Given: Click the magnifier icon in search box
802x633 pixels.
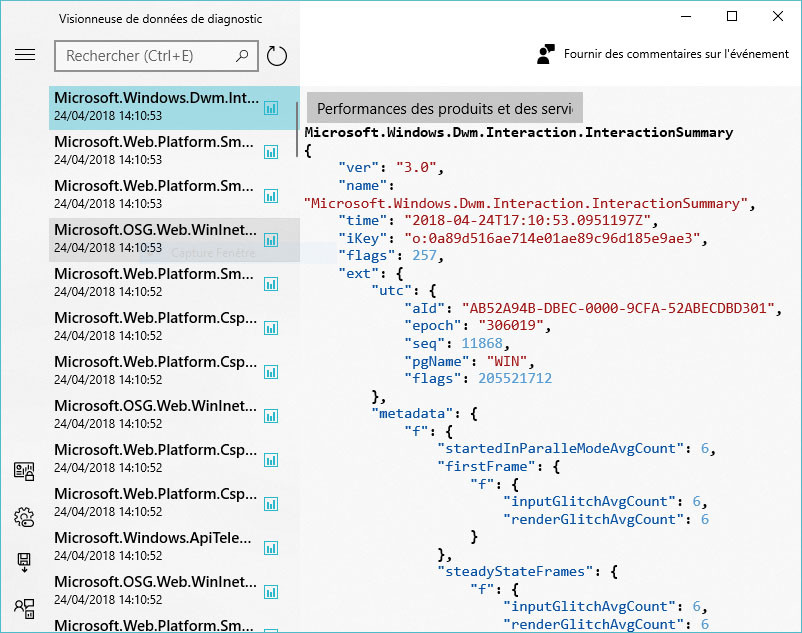Looking at the screenshot, I should pos(242,56).
